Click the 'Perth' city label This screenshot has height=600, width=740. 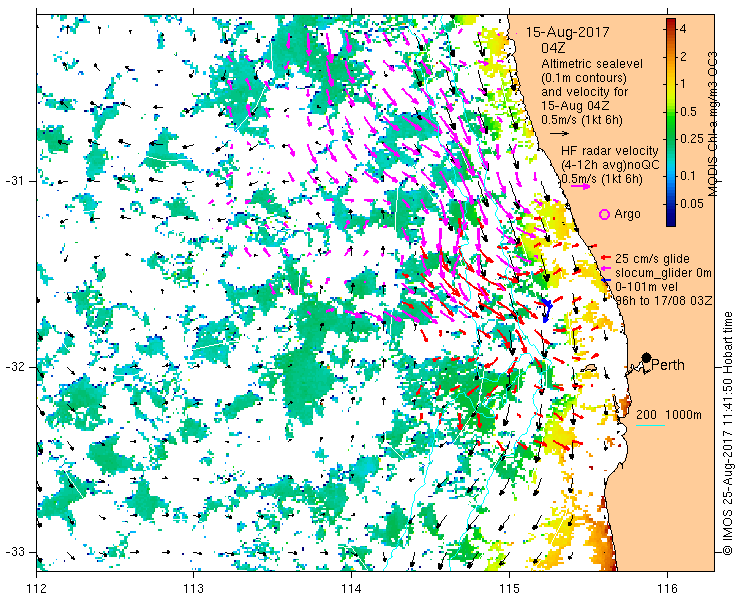coord(668,365)
